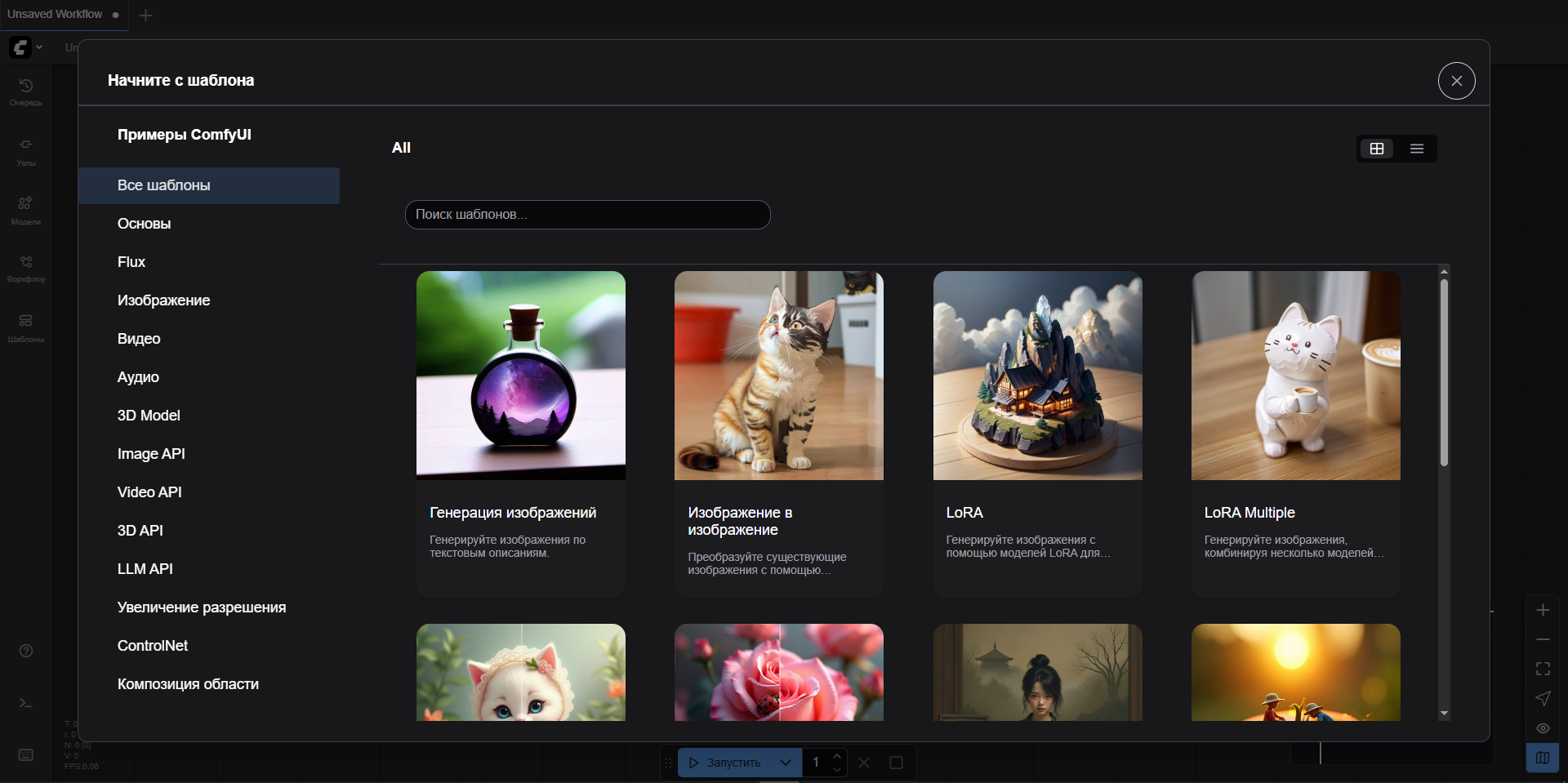Add a new workflow tab
The height and width of the screenshot is (783, 1568).
[x=146, y=16]
